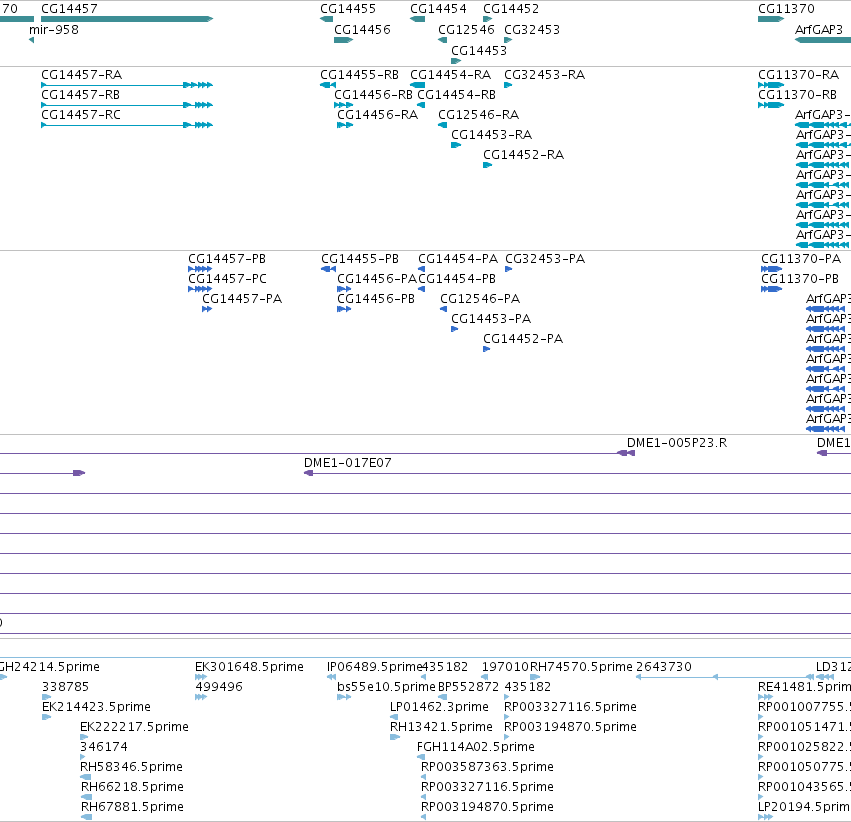
Task: Select transcript CG14457-RB
Action: (x=80, y=94)
